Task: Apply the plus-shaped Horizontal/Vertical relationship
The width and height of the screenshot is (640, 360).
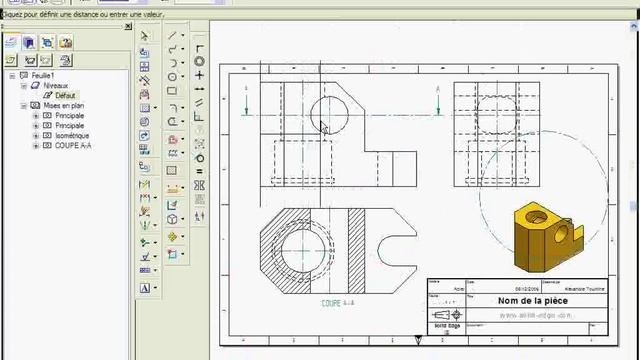Action: coord(199,75)
